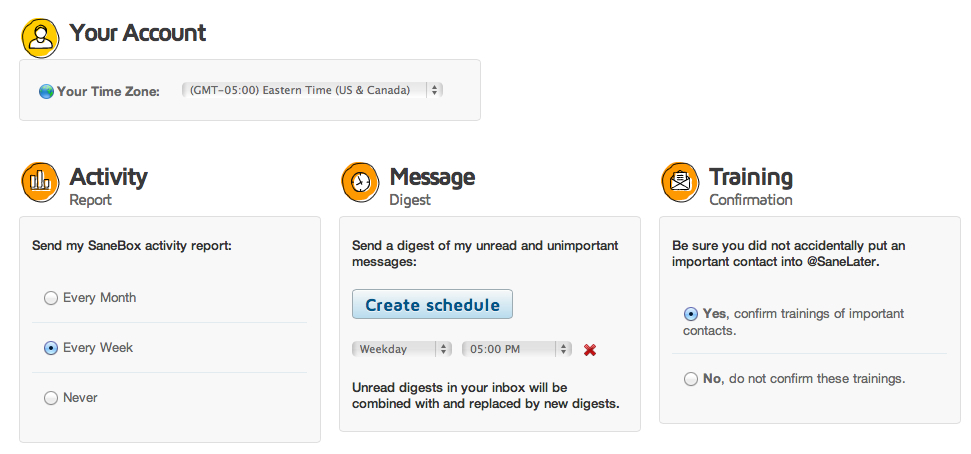The image size is (971, 454).
Task: Click the Message Digest clock icon
Action: (361, 182)
